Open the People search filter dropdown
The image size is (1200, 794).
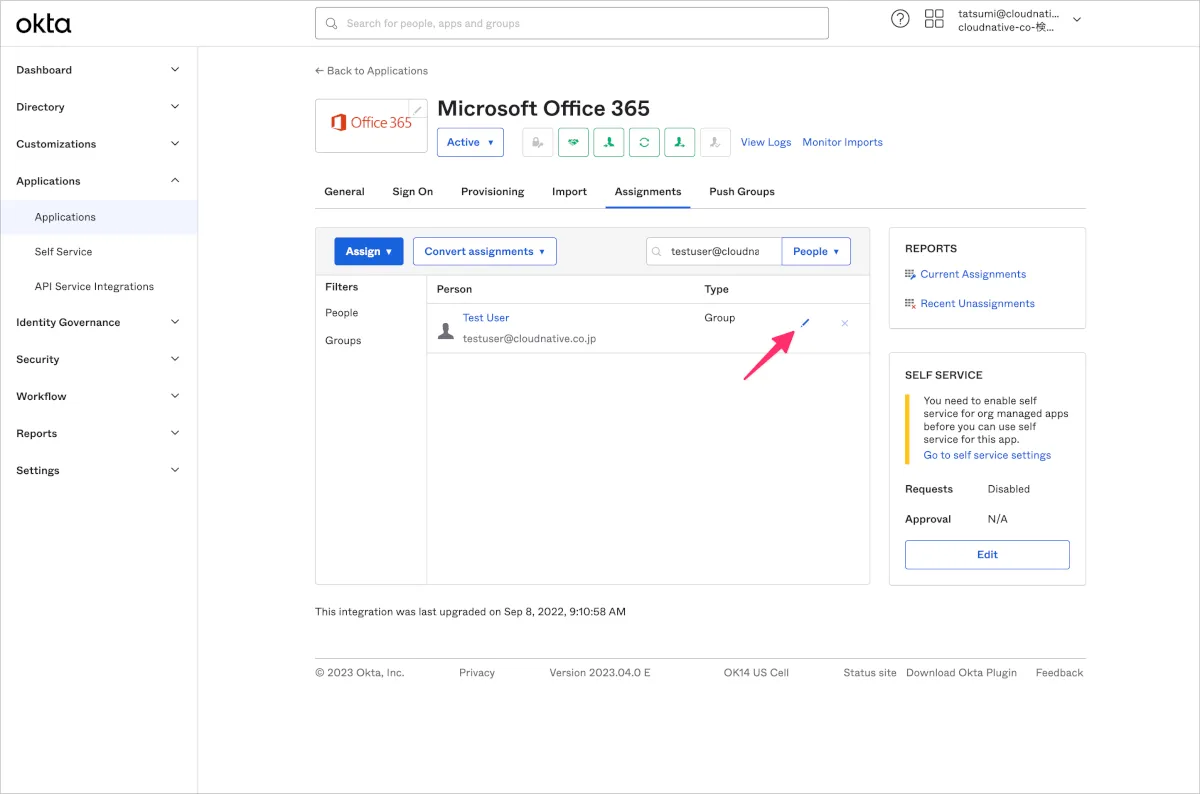815,252
